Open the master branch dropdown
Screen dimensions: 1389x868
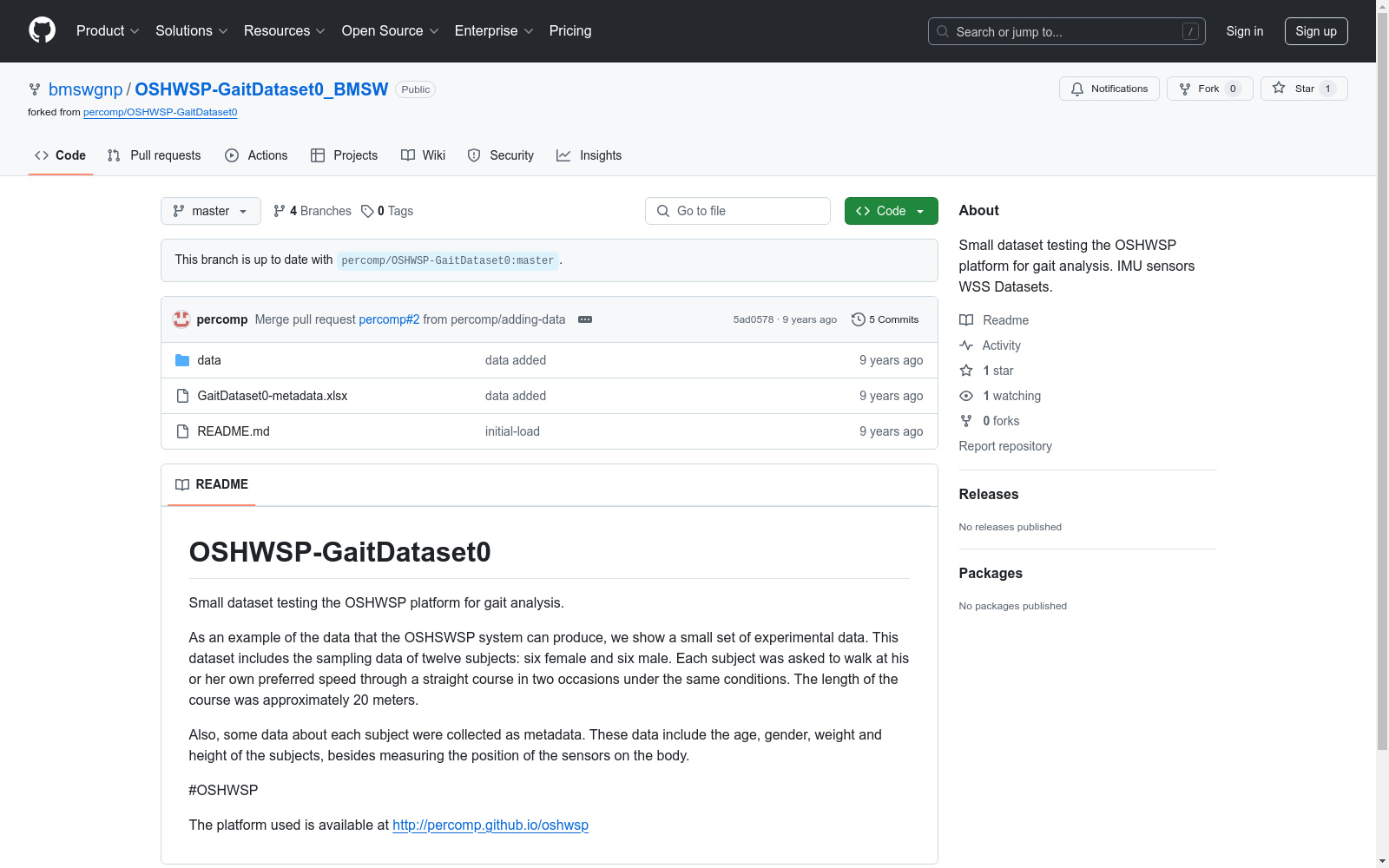tap(211, 211)
